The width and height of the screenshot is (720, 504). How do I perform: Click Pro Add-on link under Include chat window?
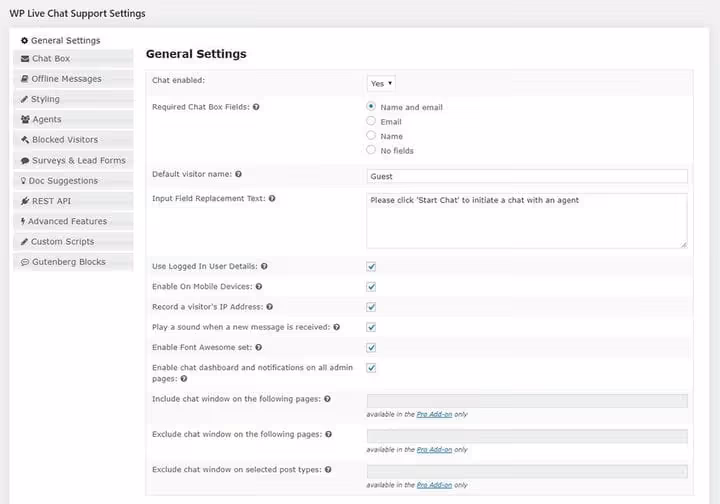[x=434, y=414]
